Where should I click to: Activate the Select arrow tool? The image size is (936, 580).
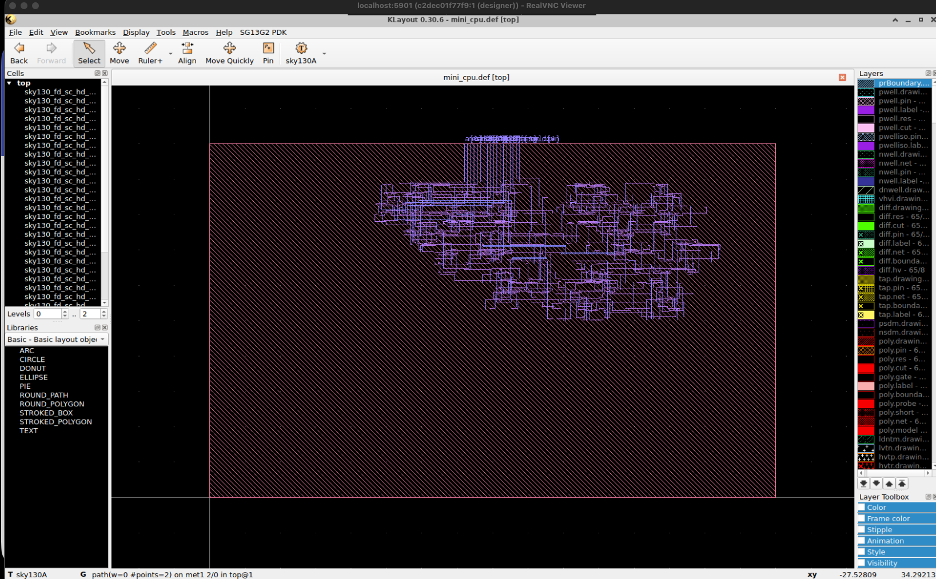tap(89, 52)
